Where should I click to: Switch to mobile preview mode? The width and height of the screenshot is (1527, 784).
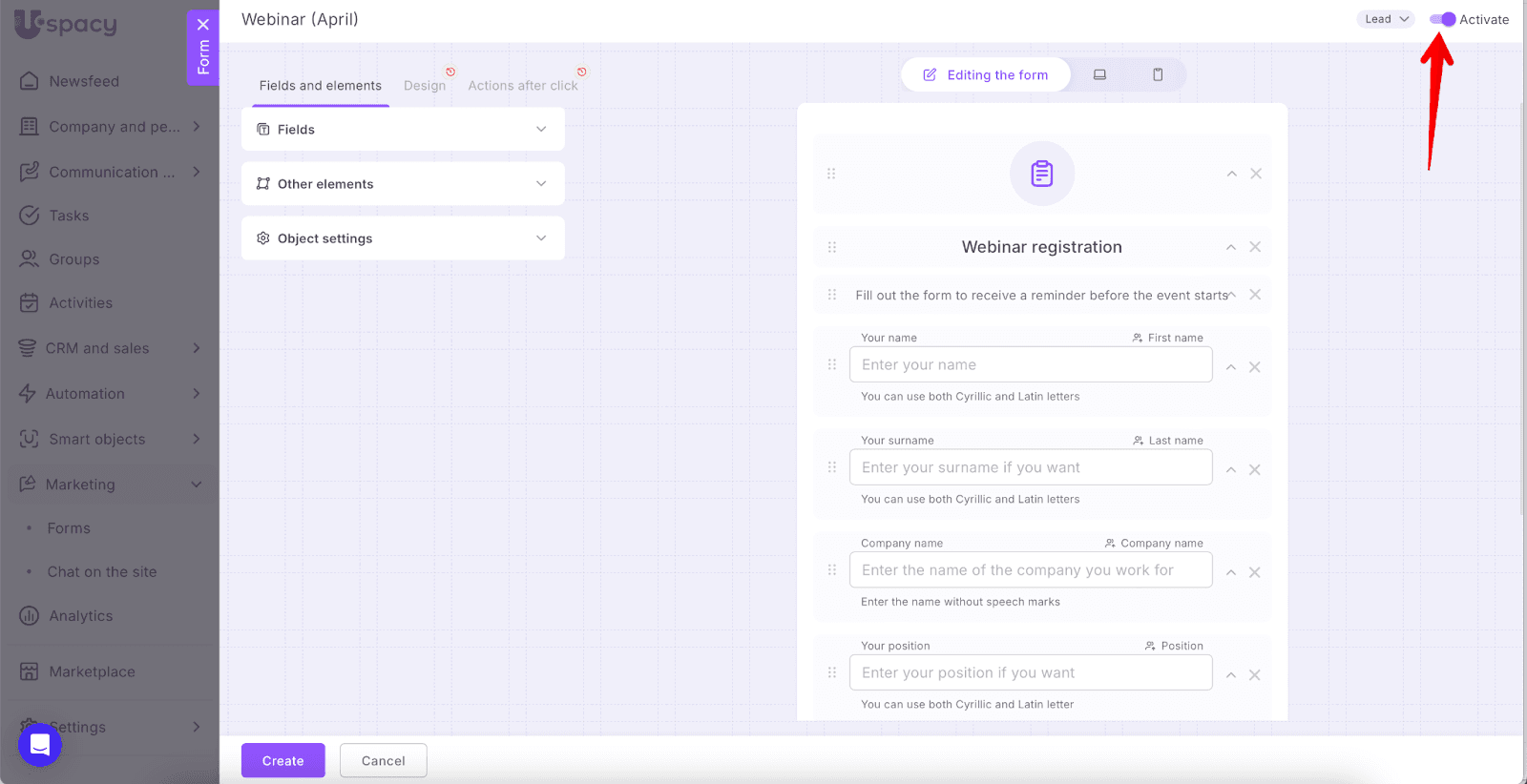click(1158, 74)
